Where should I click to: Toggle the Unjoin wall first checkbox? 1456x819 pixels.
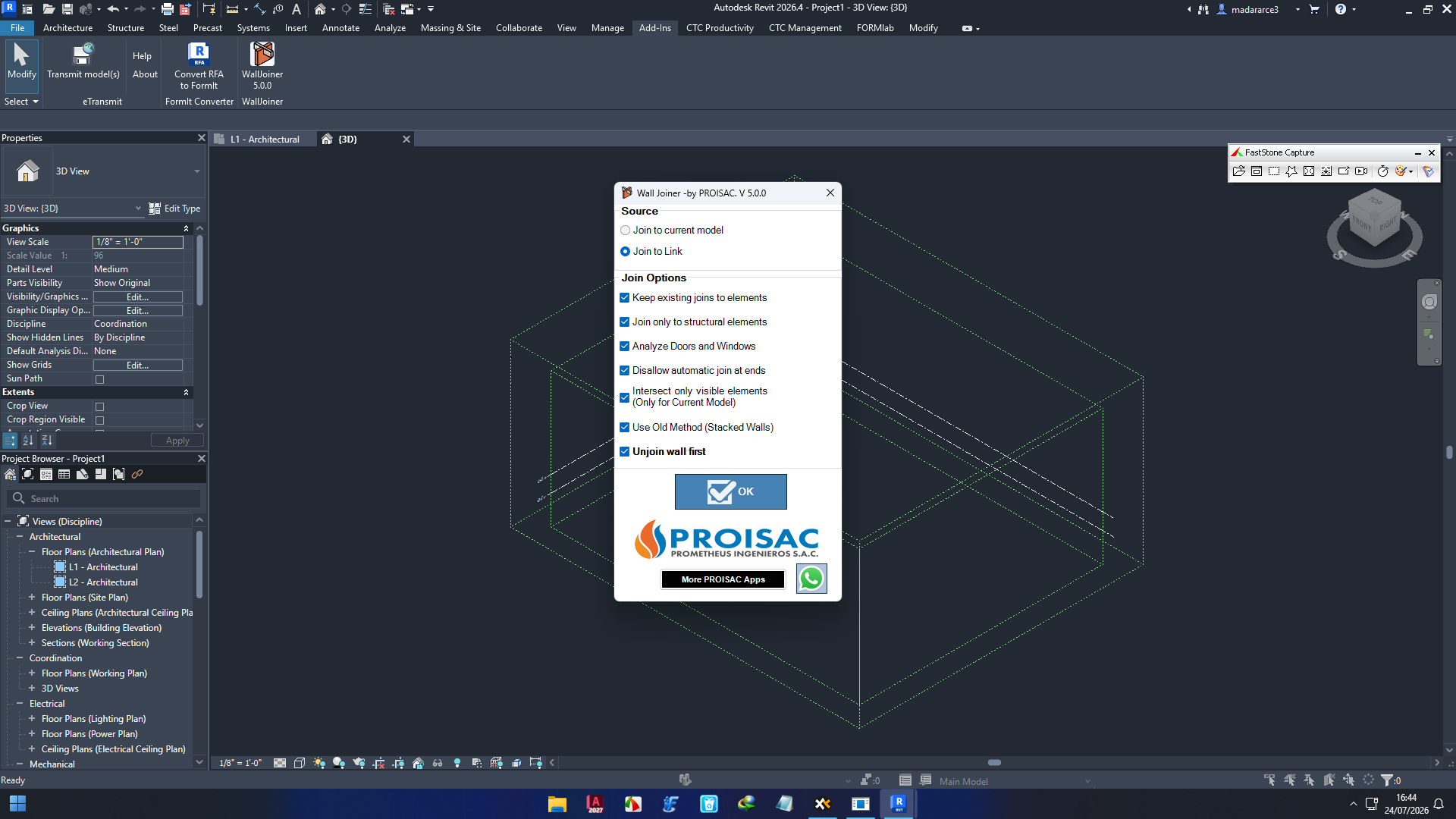[x=625, y=452]
